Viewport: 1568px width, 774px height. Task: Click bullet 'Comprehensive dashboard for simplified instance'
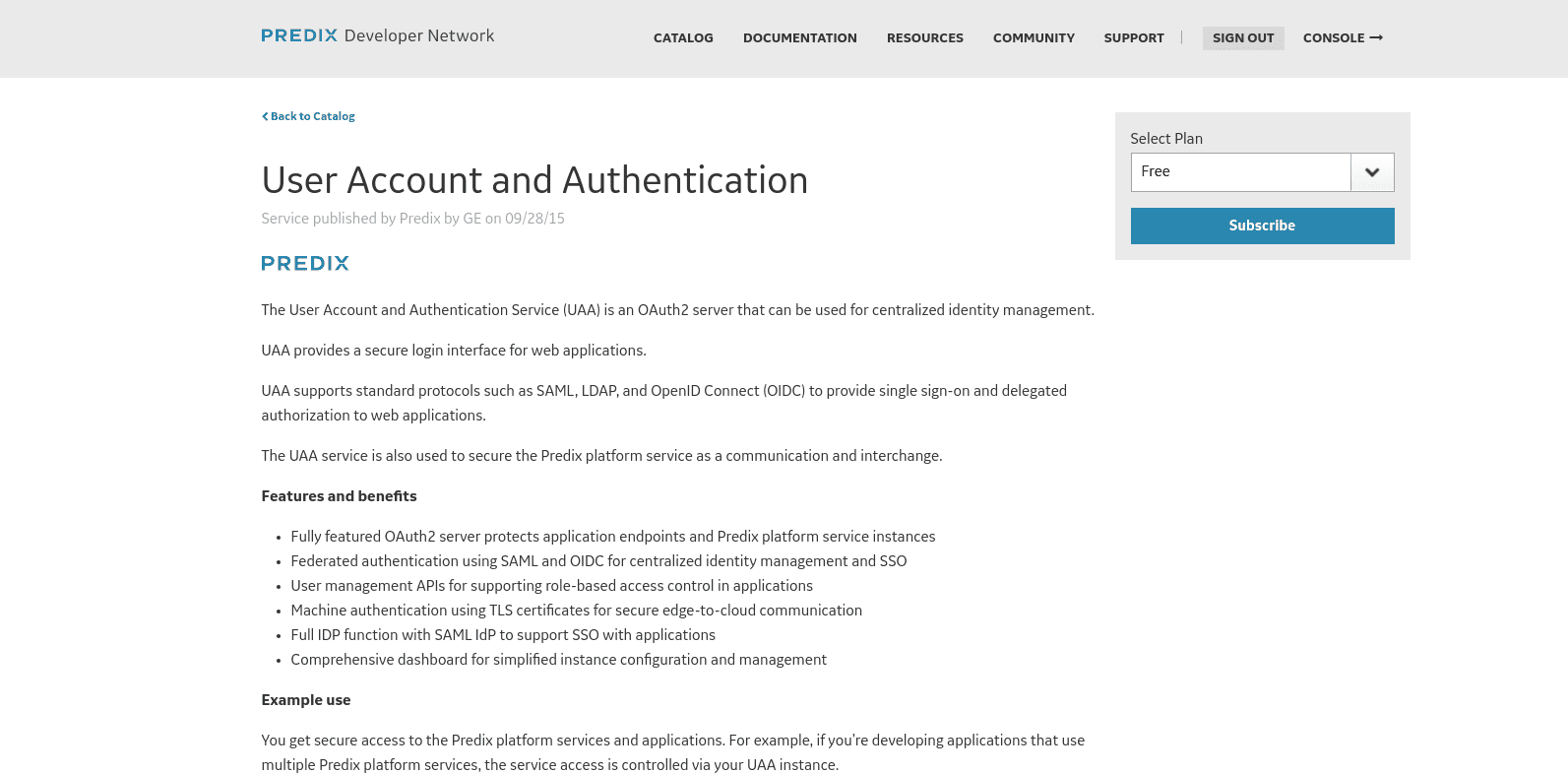point(558,660)
